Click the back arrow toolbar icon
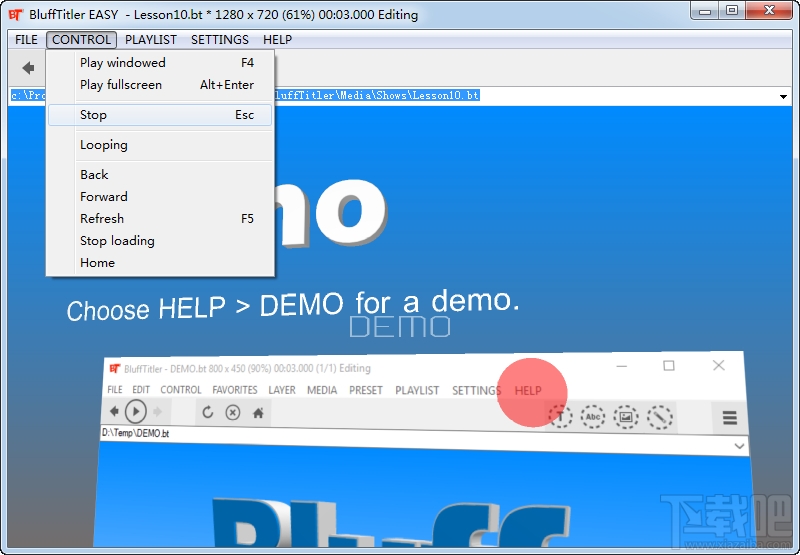The width and height of the screenshot is (800, 555). [x=28, y=67]
